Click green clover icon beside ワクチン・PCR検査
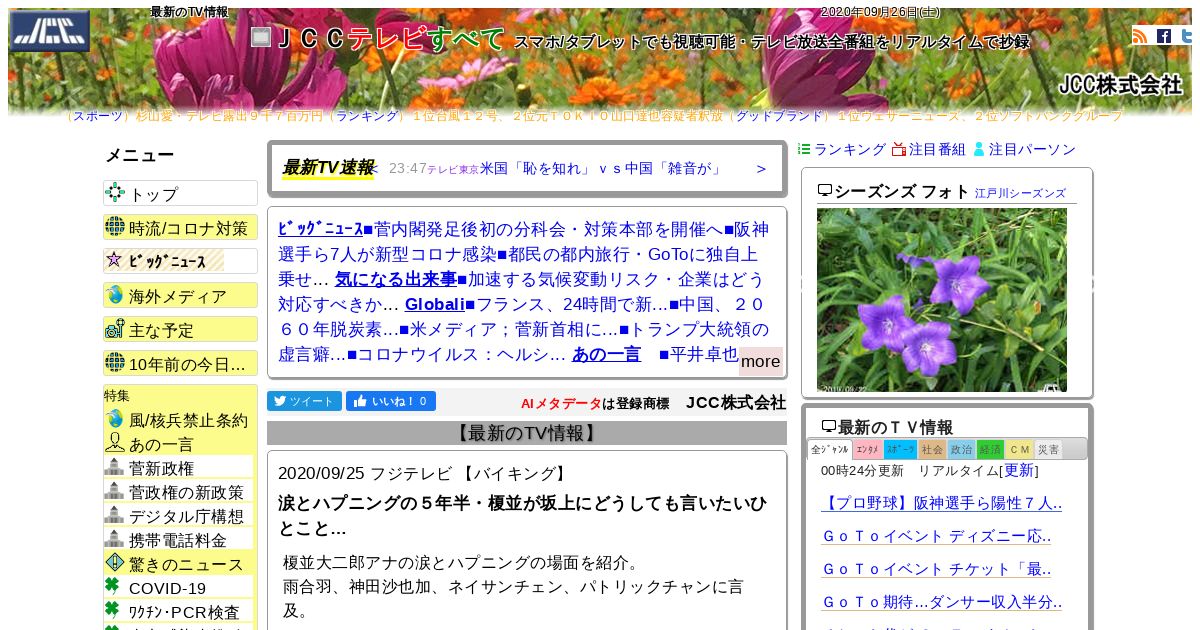Viewport: 1200px width, 630px height. tap(112, 610)
